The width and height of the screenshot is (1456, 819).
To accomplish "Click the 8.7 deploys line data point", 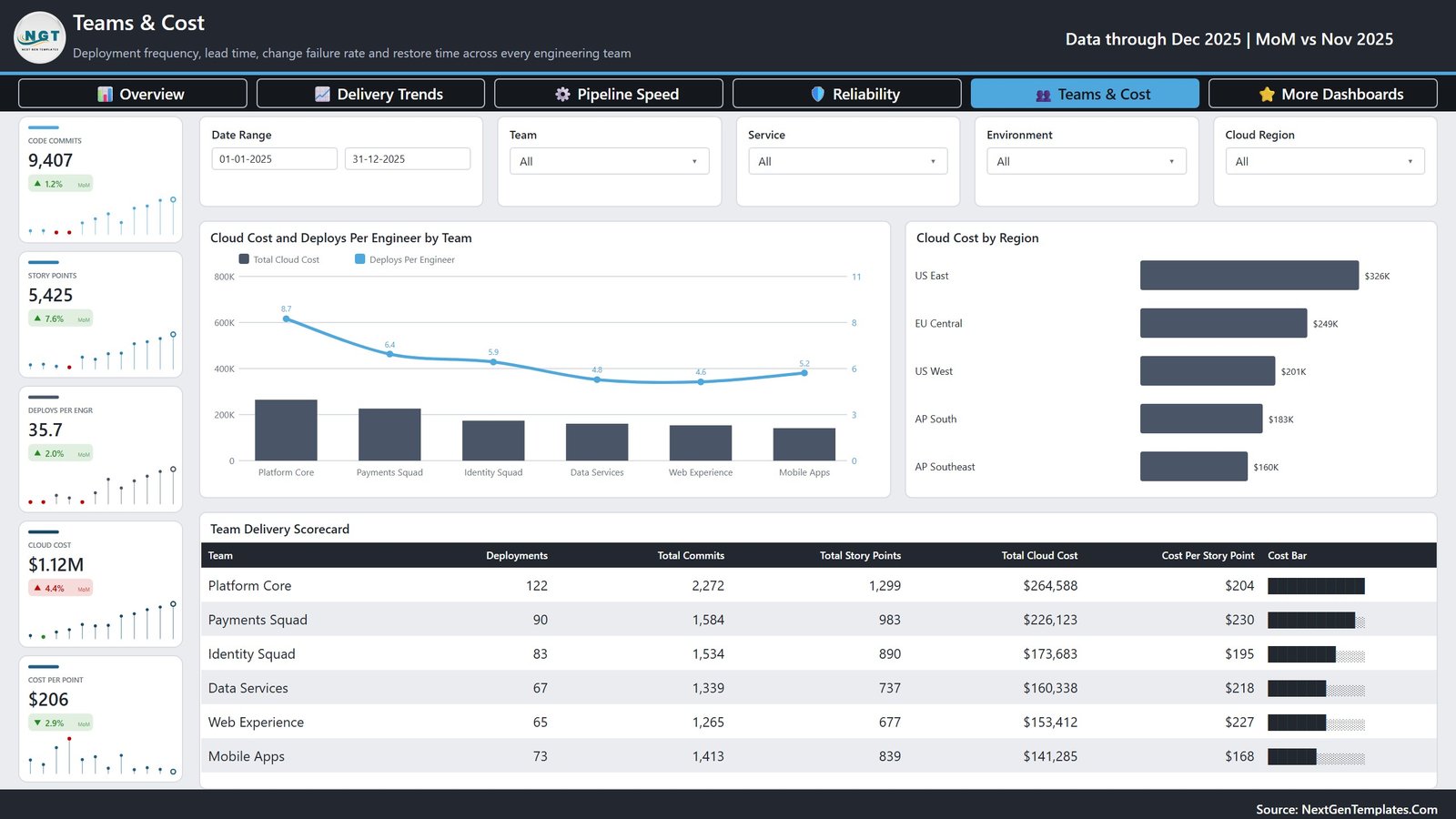I will [x=287, y=318].
